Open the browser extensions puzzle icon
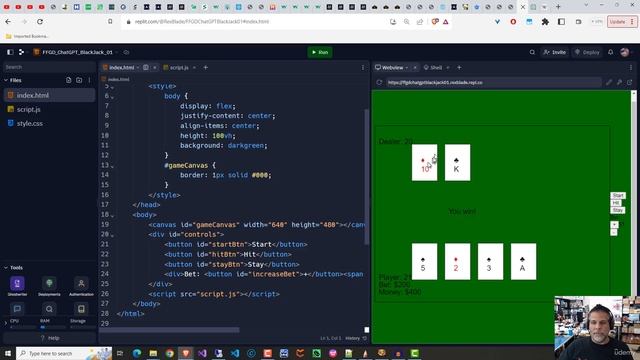The image size is (640, 360). pyautogui.click(x=545, y=22)
